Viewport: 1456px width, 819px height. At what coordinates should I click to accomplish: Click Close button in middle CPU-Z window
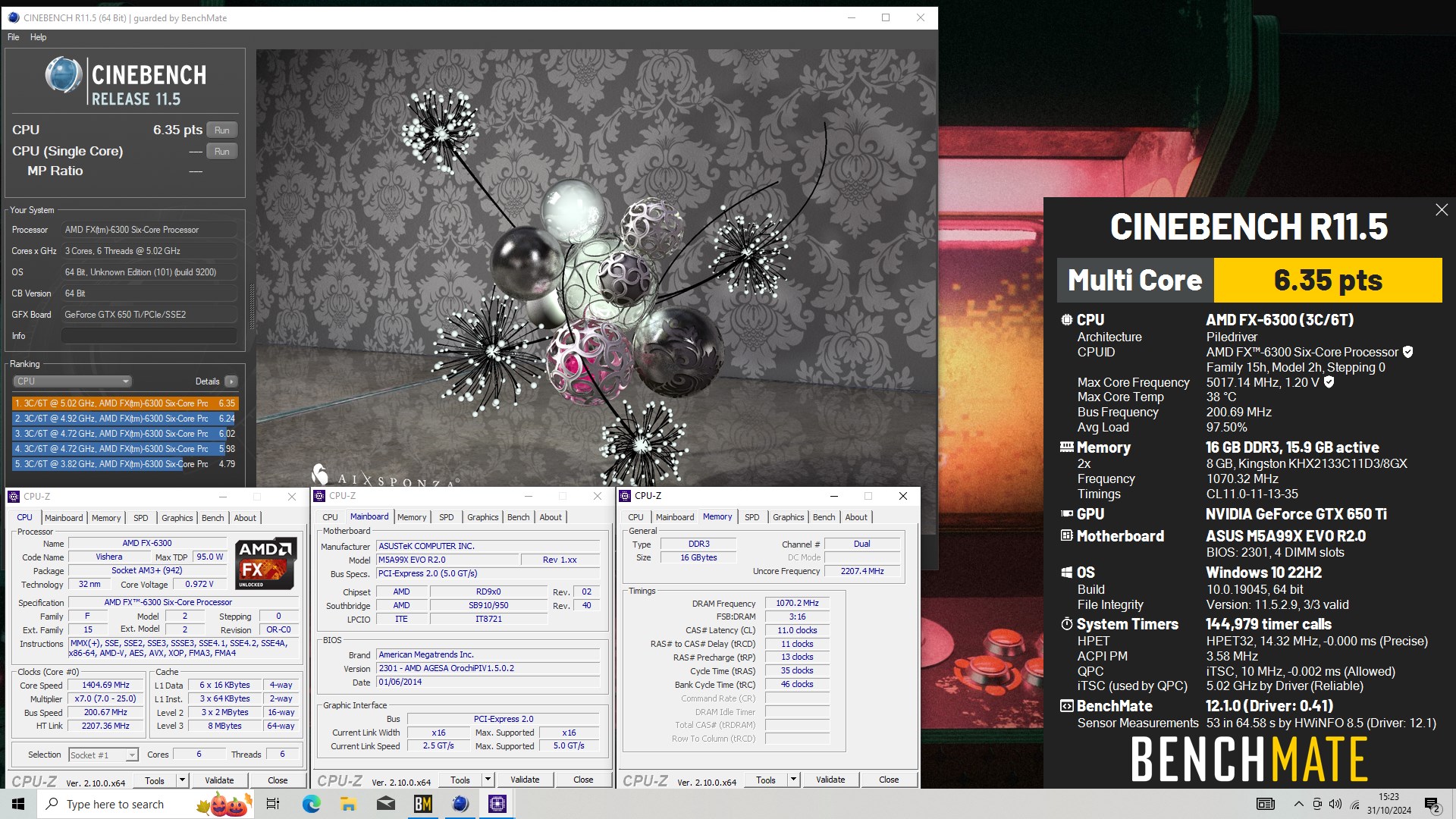[x=583, y=780]
